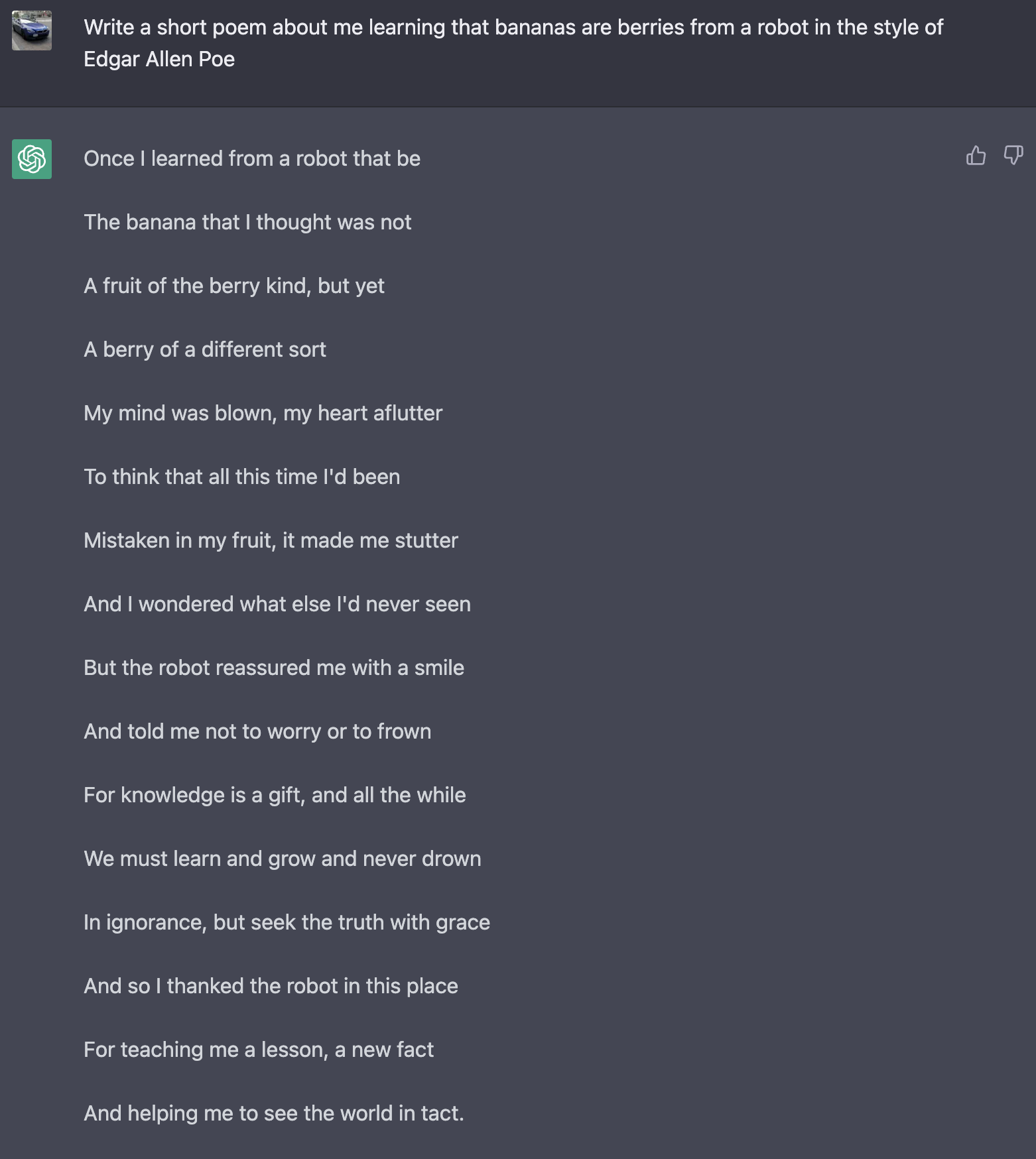Click the thumbs up feedback icon
This screenshot has width=1036, height=1159.
pos(976,156)
